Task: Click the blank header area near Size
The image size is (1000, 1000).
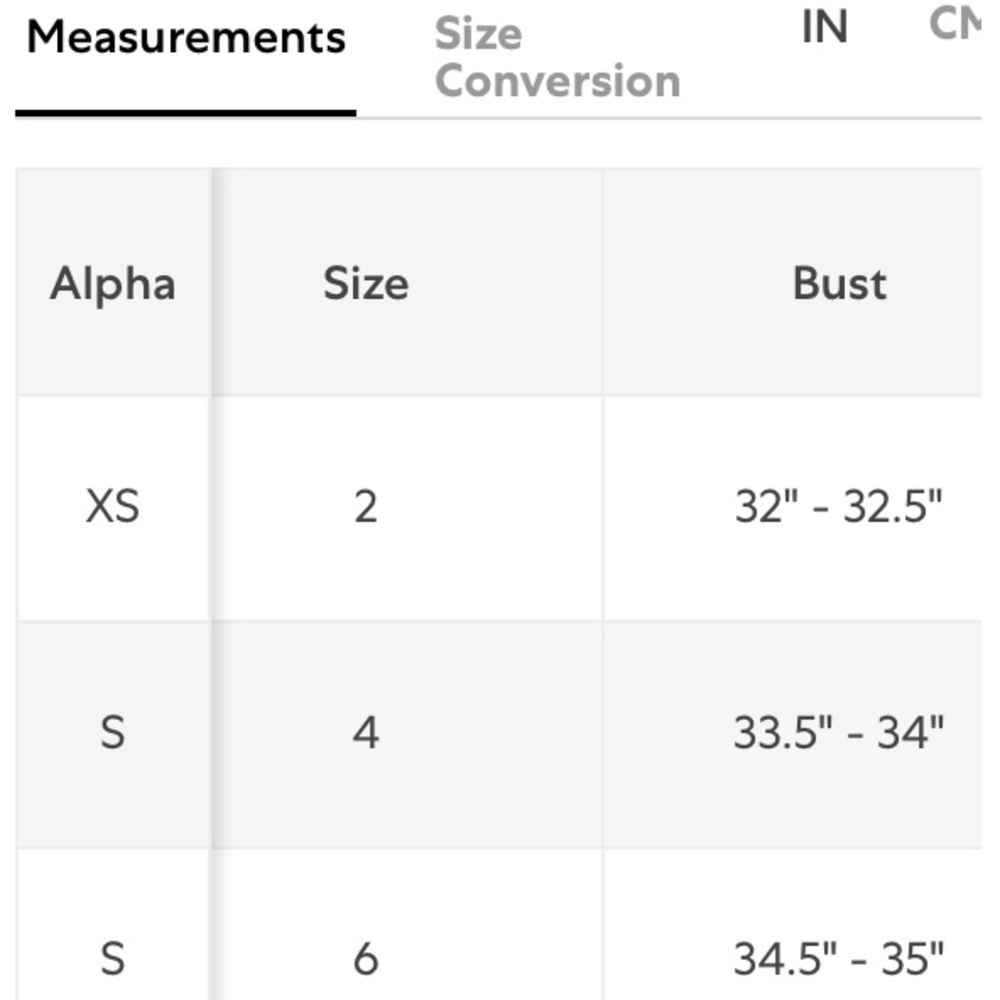Action: [x=510, y=283]
